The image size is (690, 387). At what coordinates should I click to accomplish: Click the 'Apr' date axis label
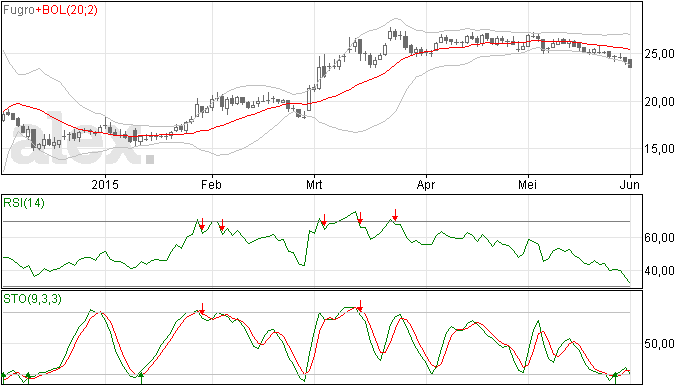click(x=426, y=184)
